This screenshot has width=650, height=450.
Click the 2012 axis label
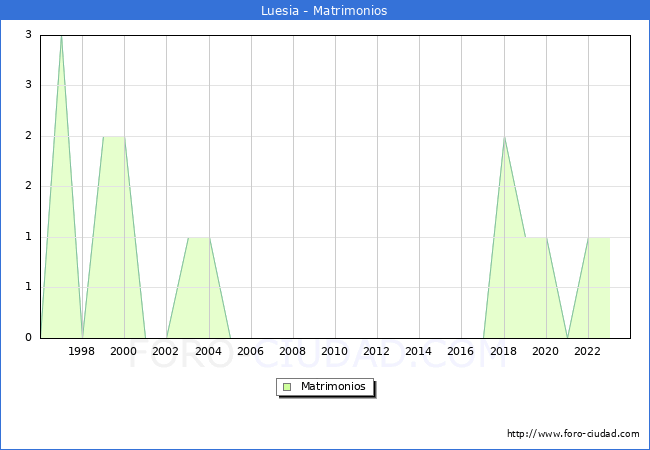[376, 352]
